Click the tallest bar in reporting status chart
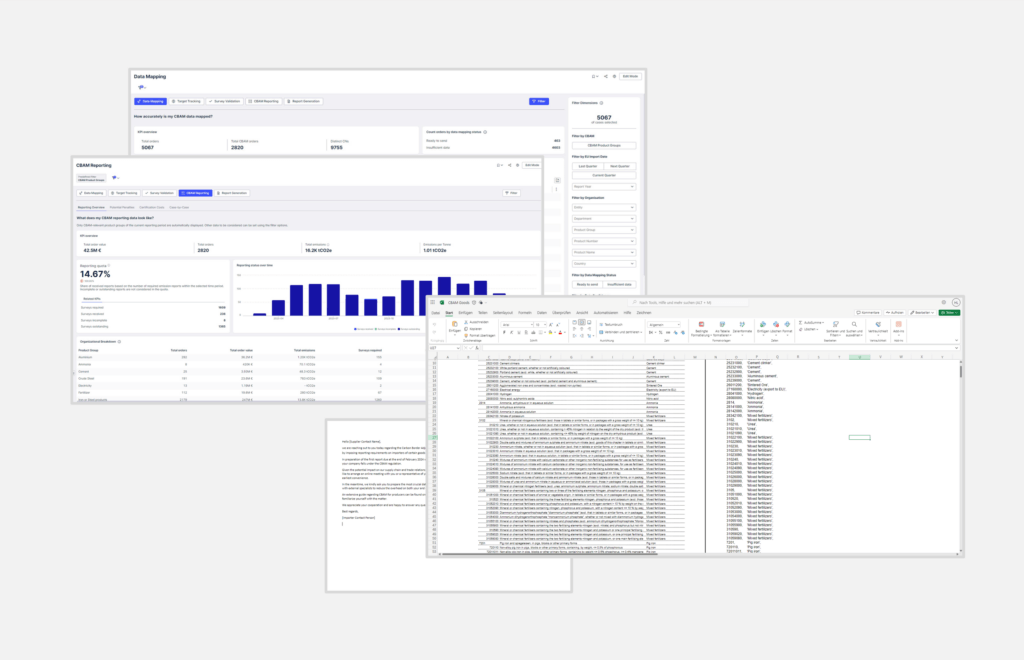This screenshot has width=1024, height=660. pyautogui.click(x=444, y=296)
